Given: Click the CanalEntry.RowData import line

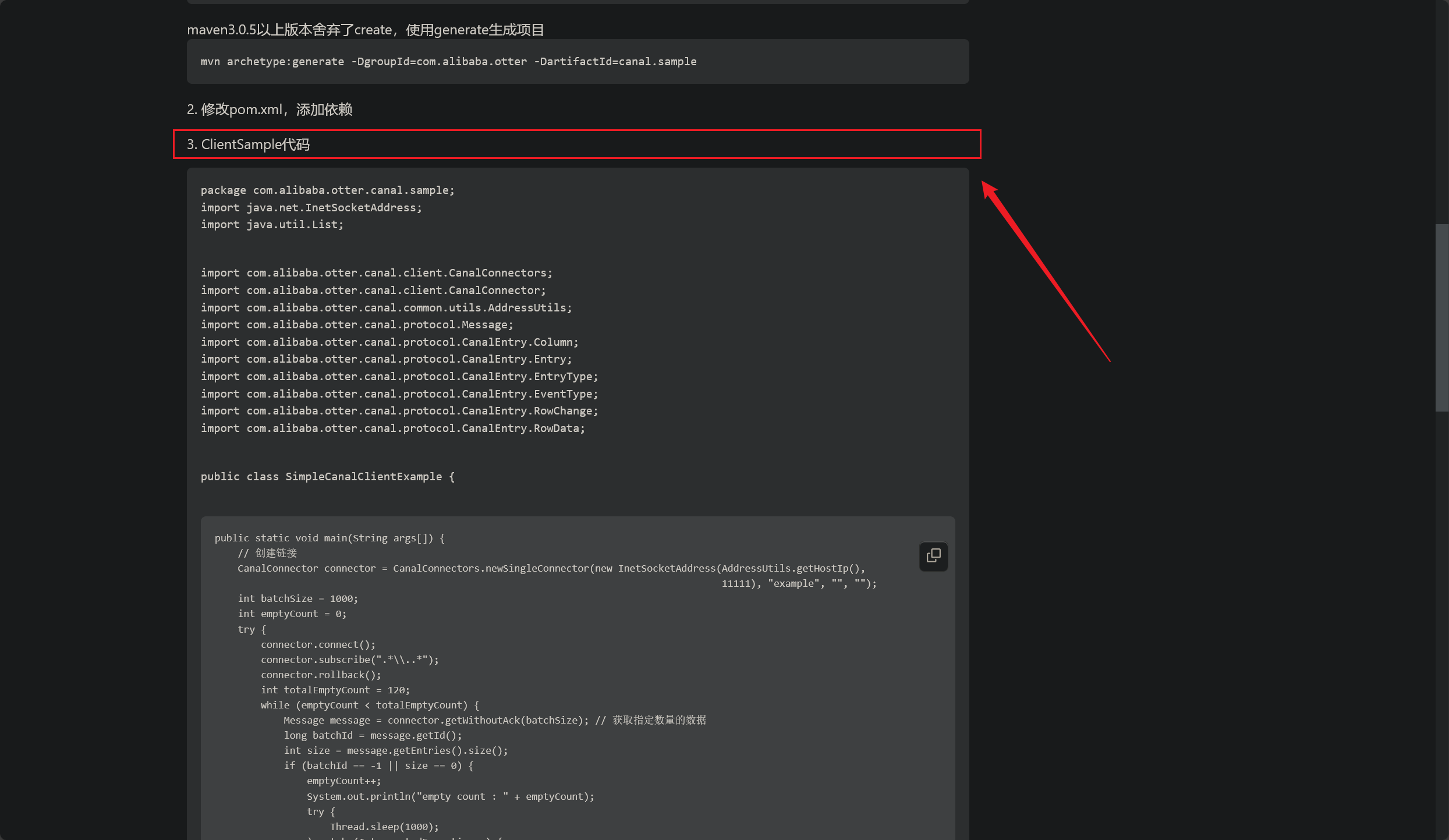Looking at the screenshot, I should (x=393, y=428).
